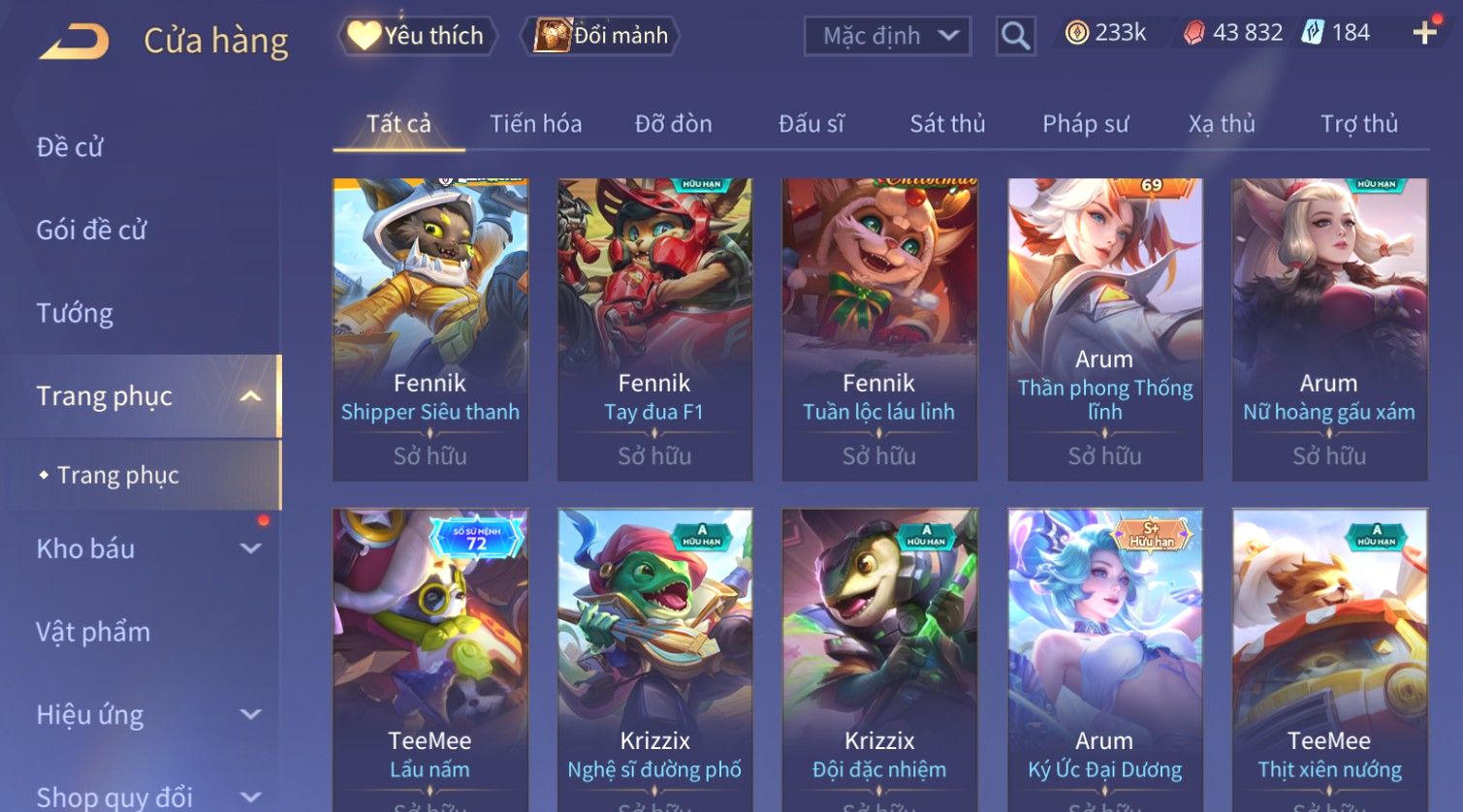This screenshot has width=1463, height=812.
Task: Open Yêu thích heart favorites
Action: 417,36
